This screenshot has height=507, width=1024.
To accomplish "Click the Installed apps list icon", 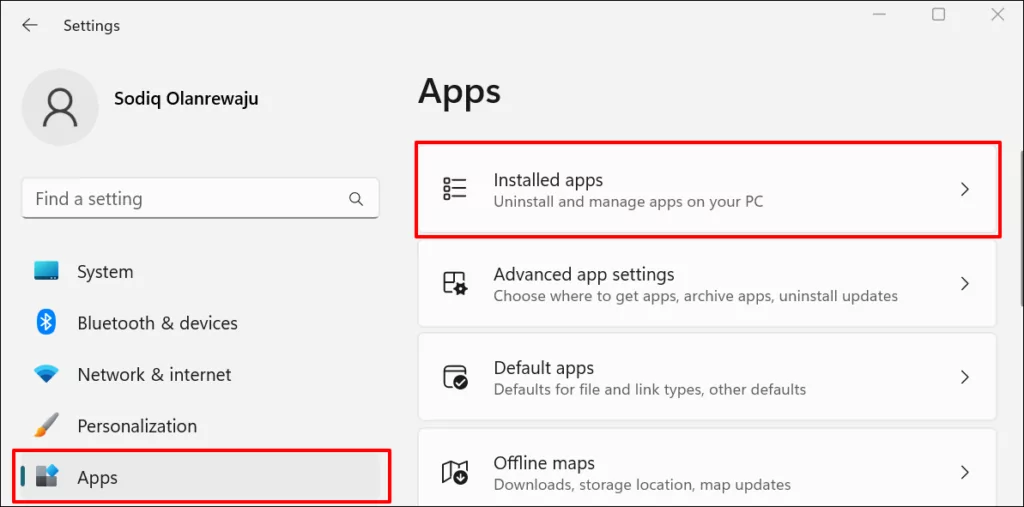I will pyautogui.click(x=455, y=189).
